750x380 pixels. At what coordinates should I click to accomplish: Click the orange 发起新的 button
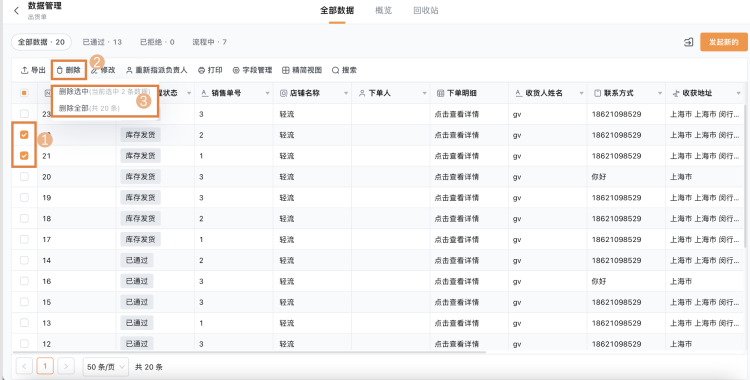(x=724, y=42)
